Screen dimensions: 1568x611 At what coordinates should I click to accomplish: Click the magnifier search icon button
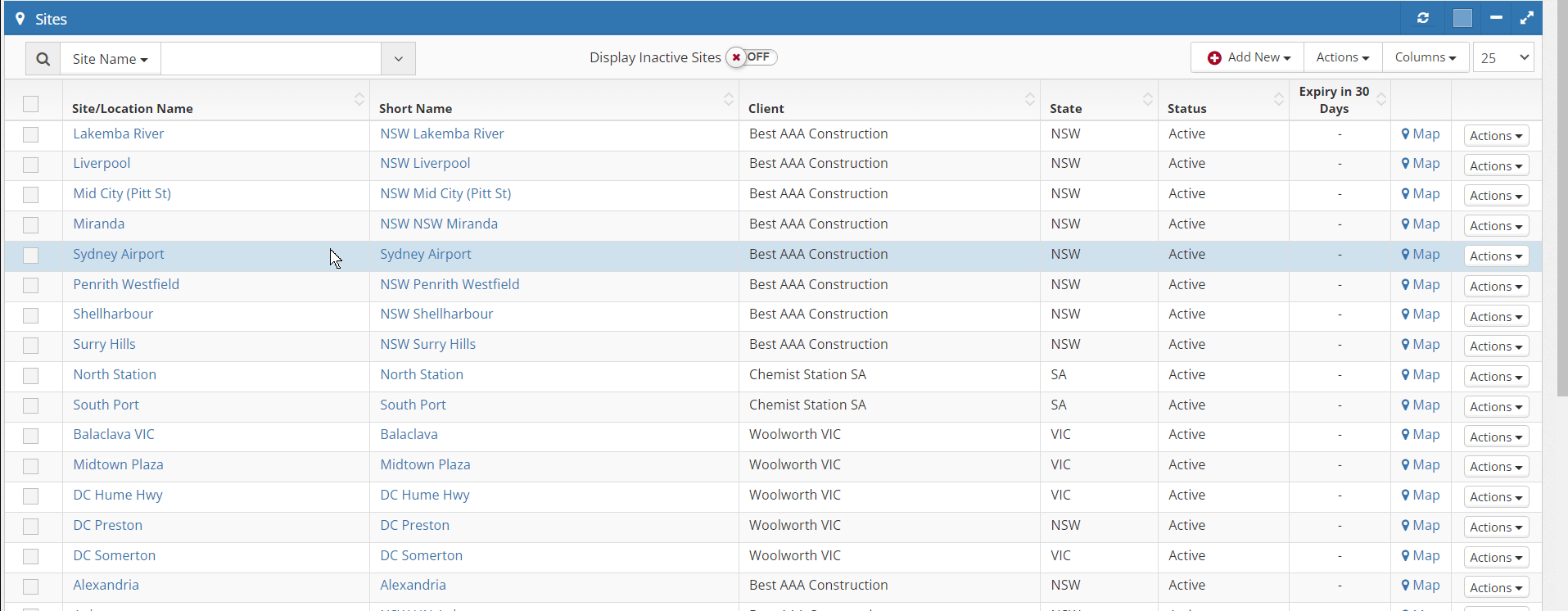(43, 59)
